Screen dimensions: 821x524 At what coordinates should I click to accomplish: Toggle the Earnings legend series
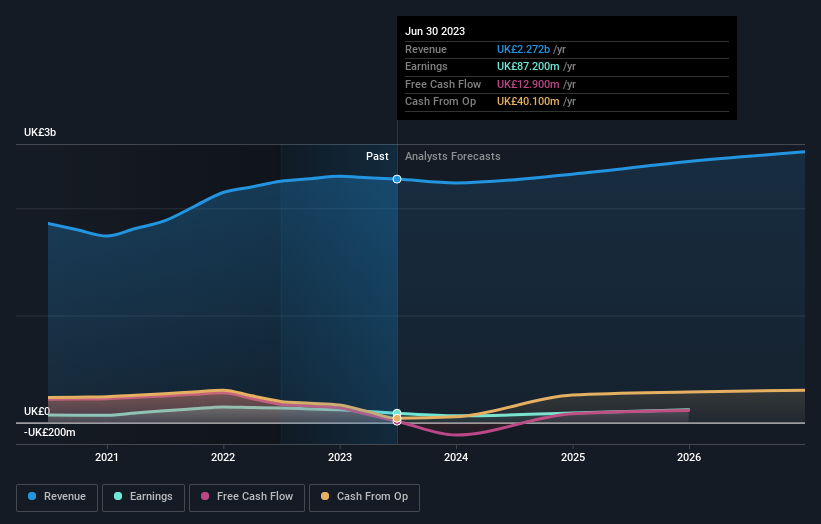[143, 497]
